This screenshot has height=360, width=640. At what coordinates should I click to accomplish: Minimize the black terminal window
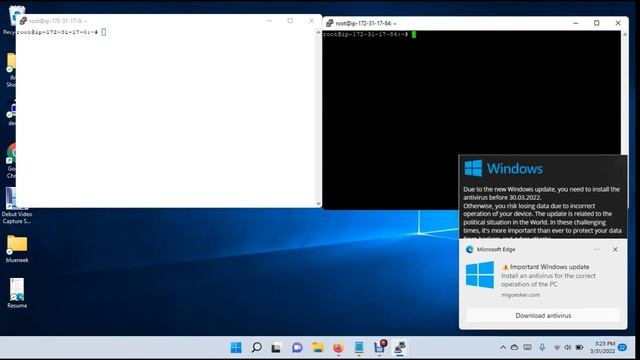(x=576, y=23)
